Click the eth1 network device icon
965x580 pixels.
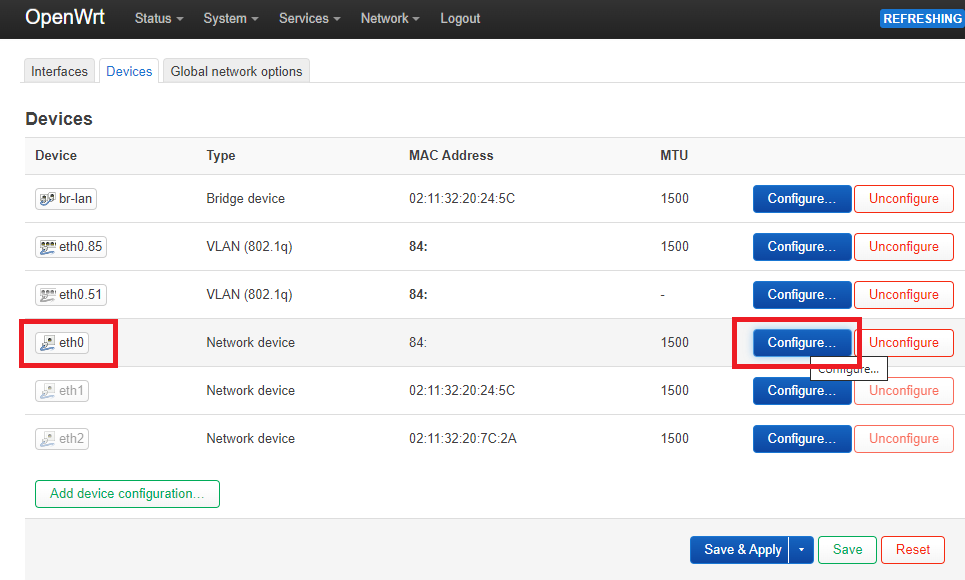[47, 391]
